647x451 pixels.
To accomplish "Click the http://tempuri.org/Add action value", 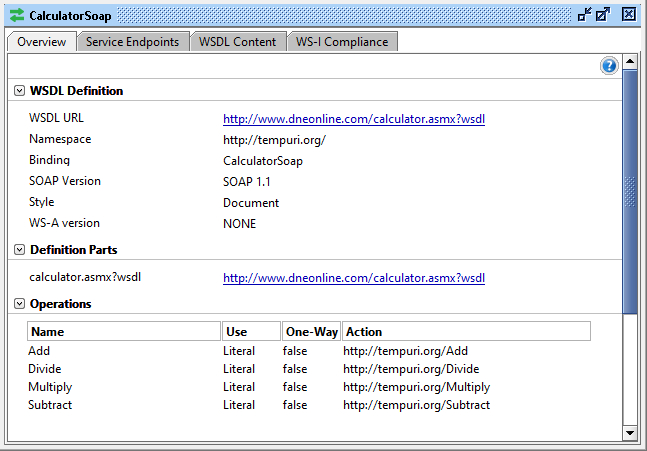I will 405,351.
